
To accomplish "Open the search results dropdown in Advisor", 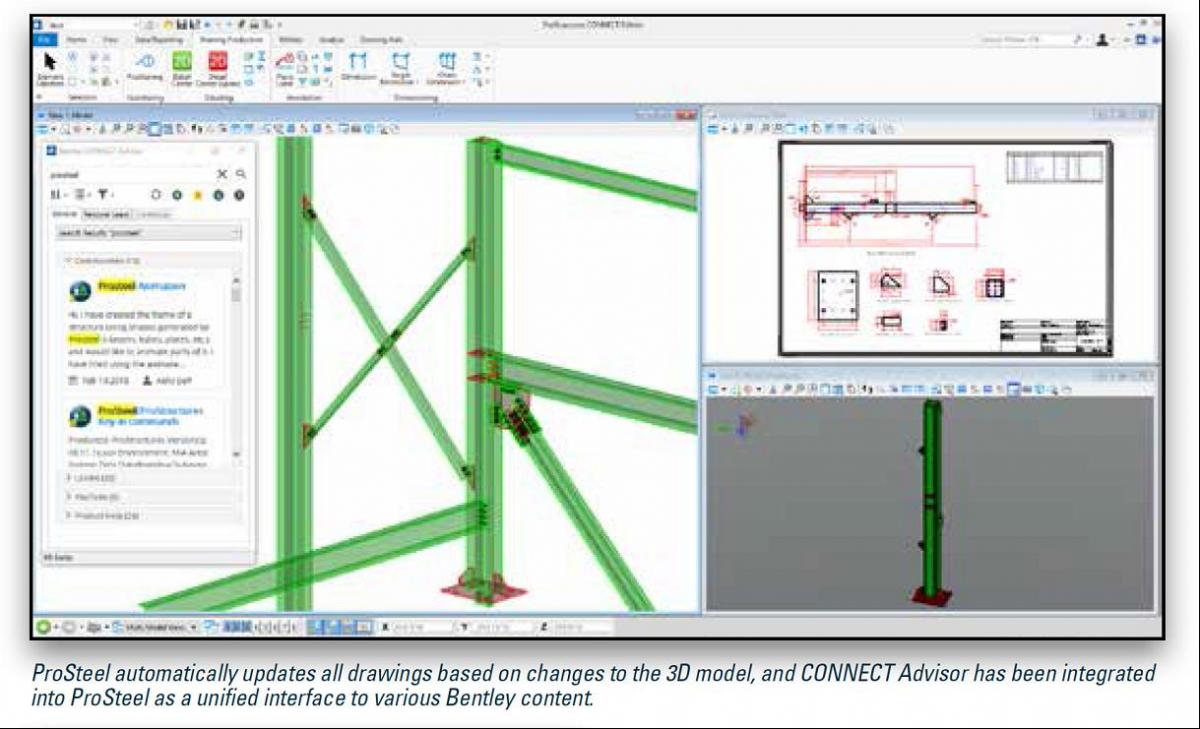I will tap(148, 233).
